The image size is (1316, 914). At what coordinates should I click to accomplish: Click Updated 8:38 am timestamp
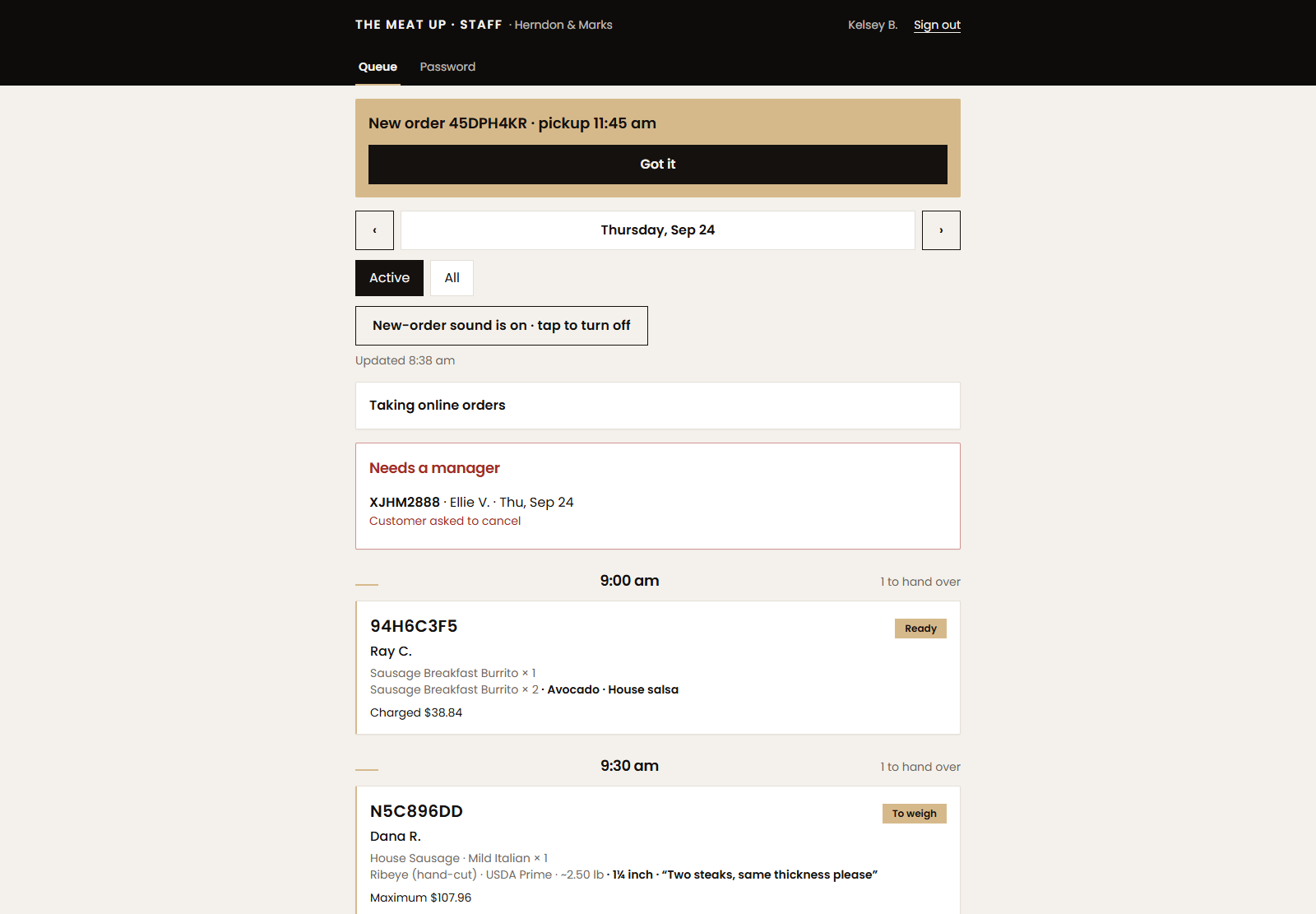(405, 360)
